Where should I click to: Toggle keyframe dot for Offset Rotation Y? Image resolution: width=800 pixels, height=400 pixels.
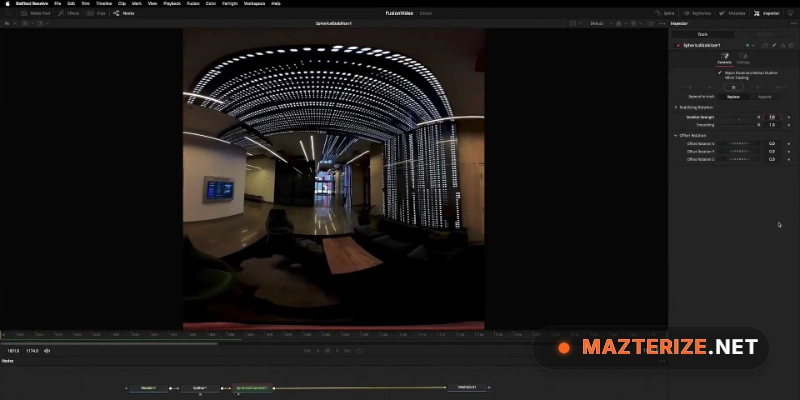click(x=789, y=152)
